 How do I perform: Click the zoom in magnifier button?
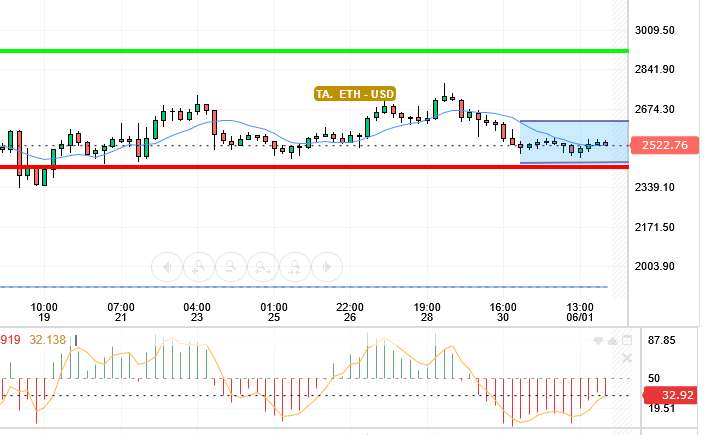[199, 267]
